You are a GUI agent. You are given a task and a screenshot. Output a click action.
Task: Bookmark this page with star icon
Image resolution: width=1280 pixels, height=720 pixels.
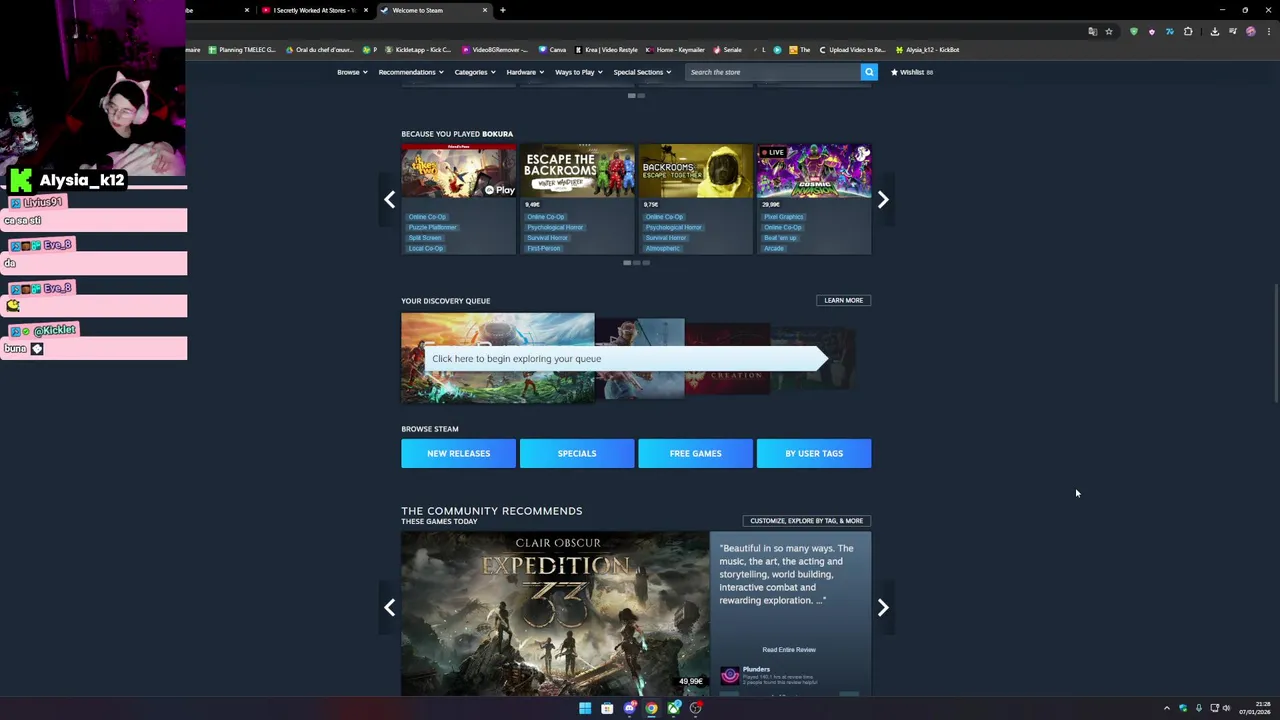(x=1108, y=31)
